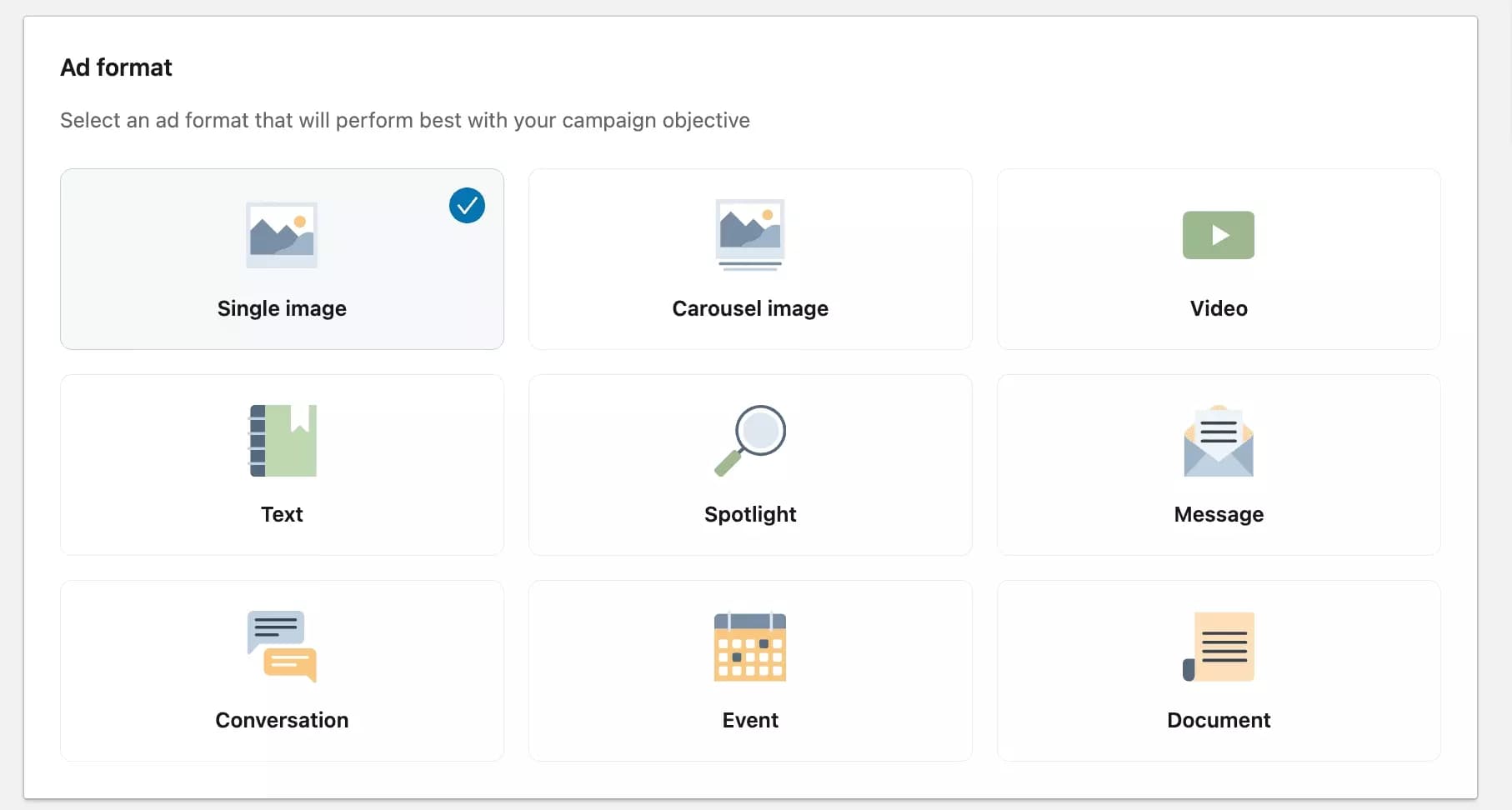Click the Single image picture icon
Screen dimensions: 1512x810
282,236
